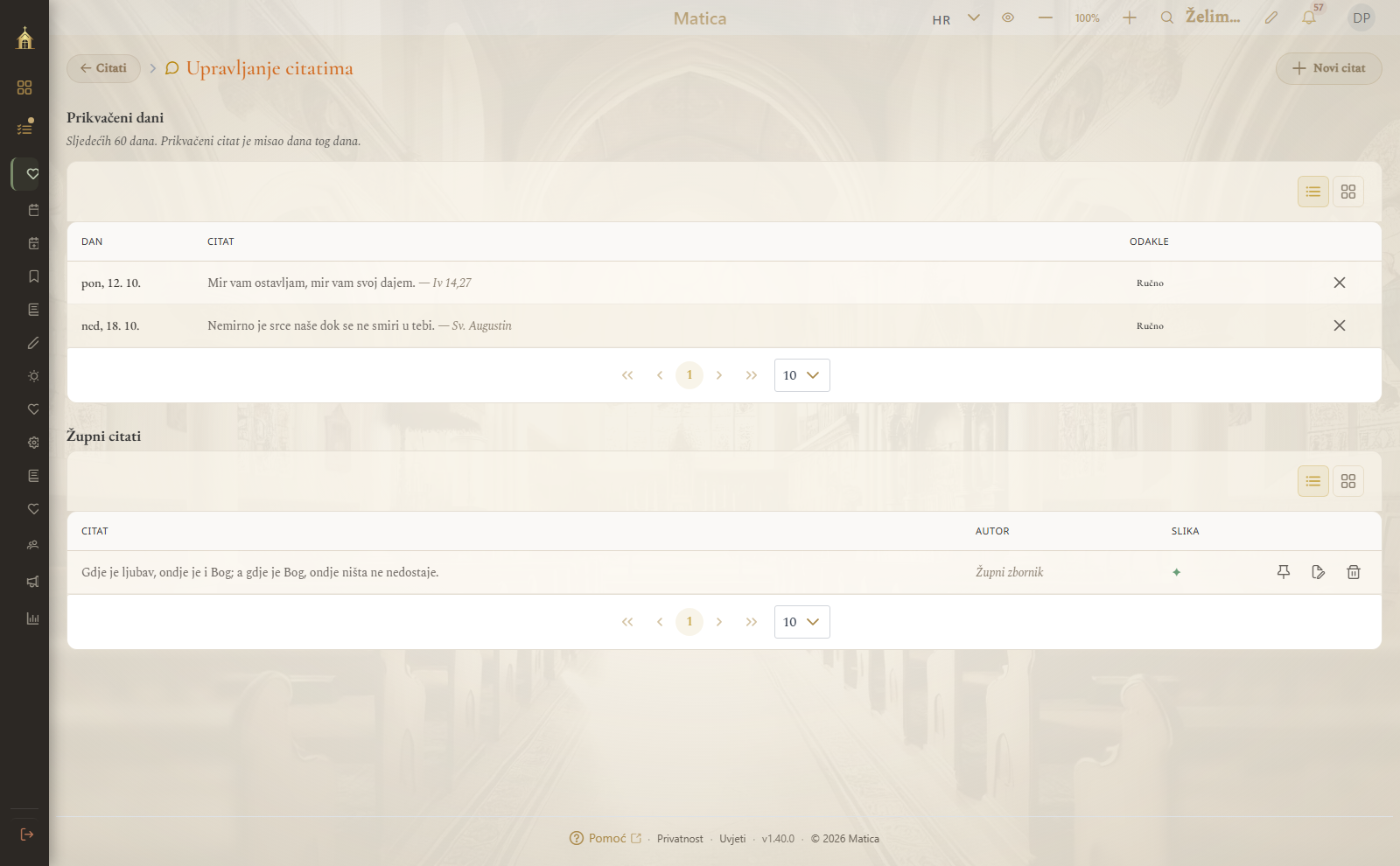Open rows-per-page dropdown in Župni citati
Screen dimensions: 1400x866
pyautogui.click(x=802, y=622)
